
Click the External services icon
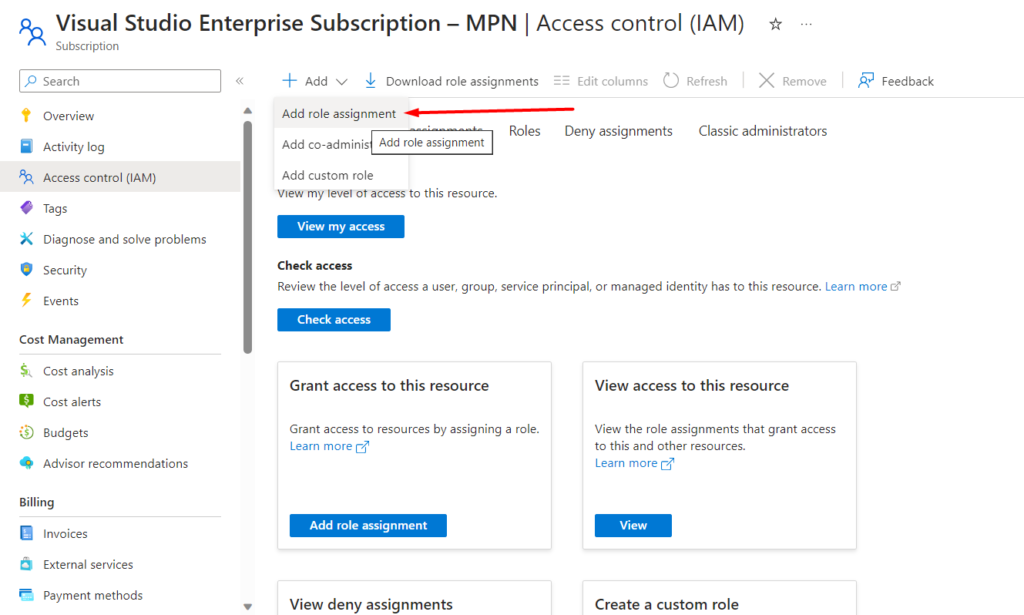point(26,564)
